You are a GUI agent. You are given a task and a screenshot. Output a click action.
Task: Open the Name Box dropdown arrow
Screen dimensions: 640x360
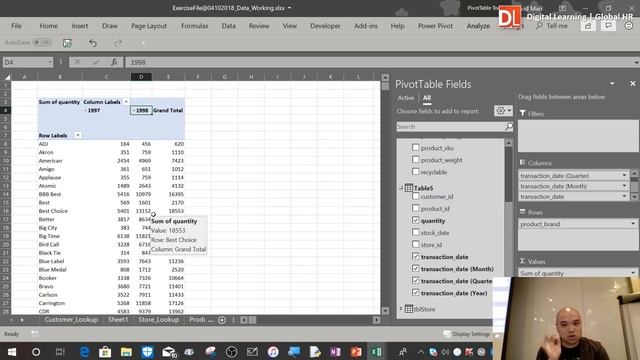(50, 62)
